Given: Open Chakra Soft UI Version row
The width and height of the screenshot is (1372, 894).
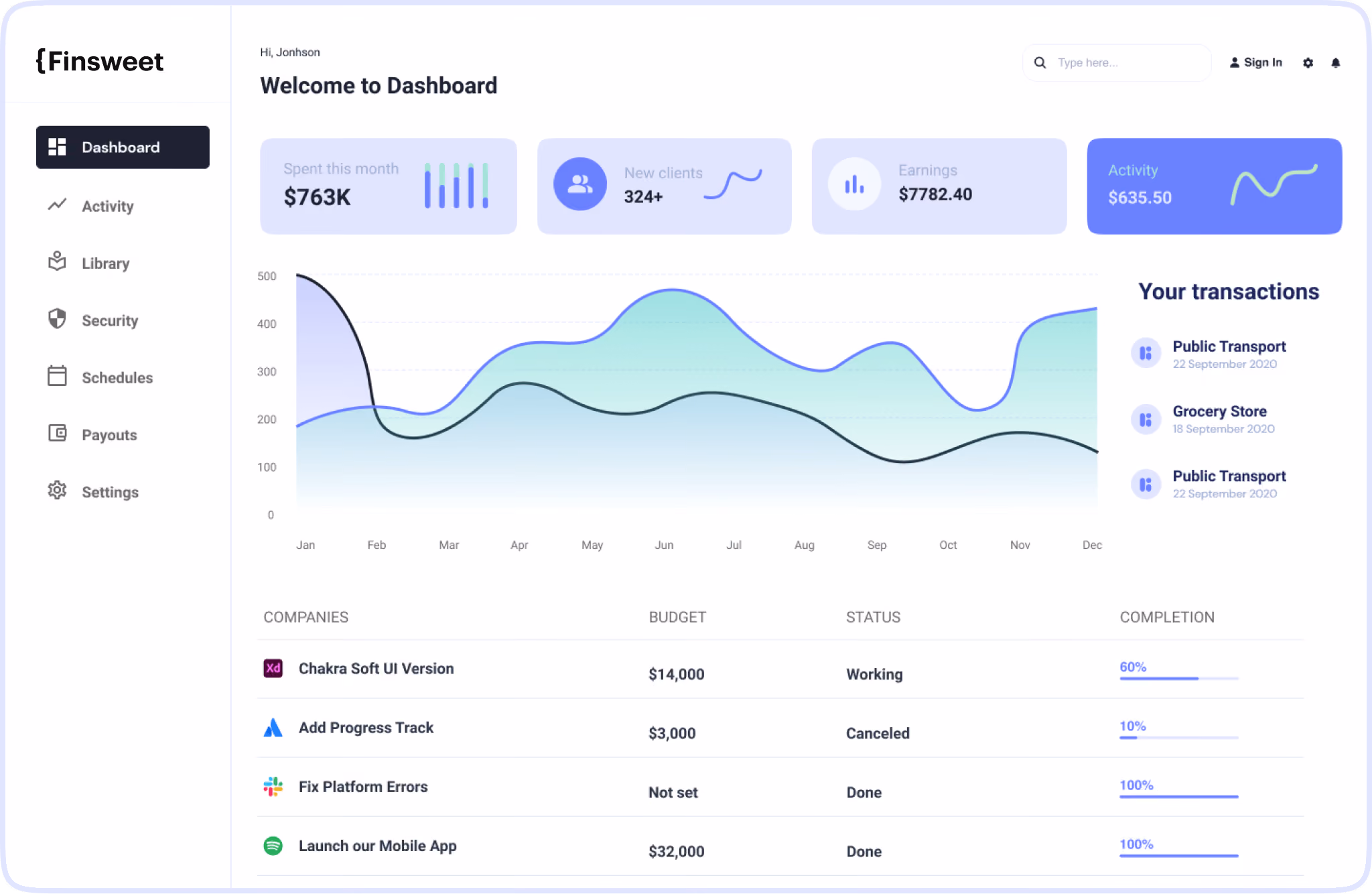Looking at the screenshot, I should (x=780, y=669).
